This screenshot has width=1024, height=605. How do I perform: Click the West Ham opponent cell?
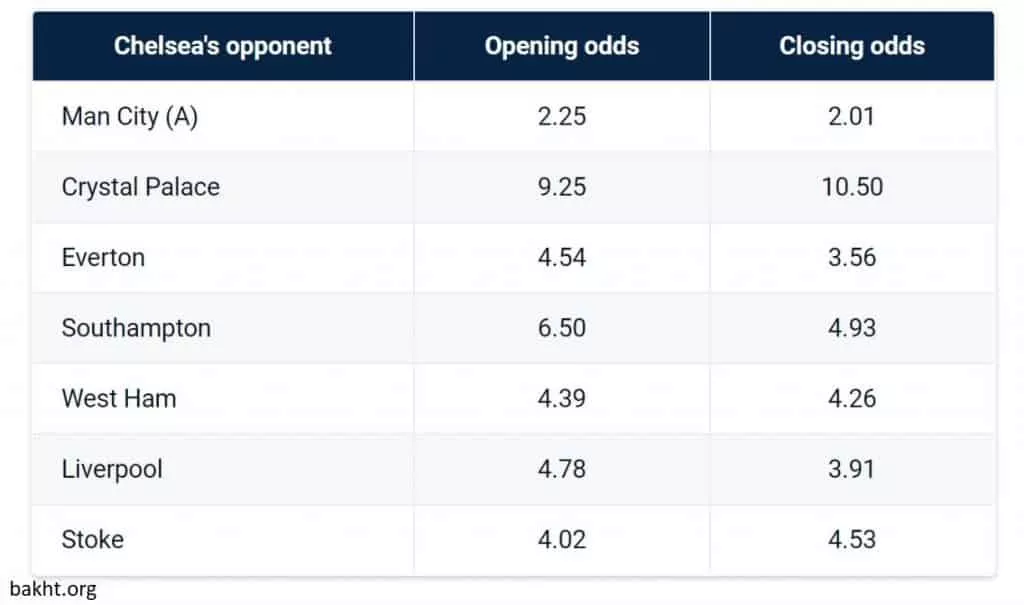(119, 398)
